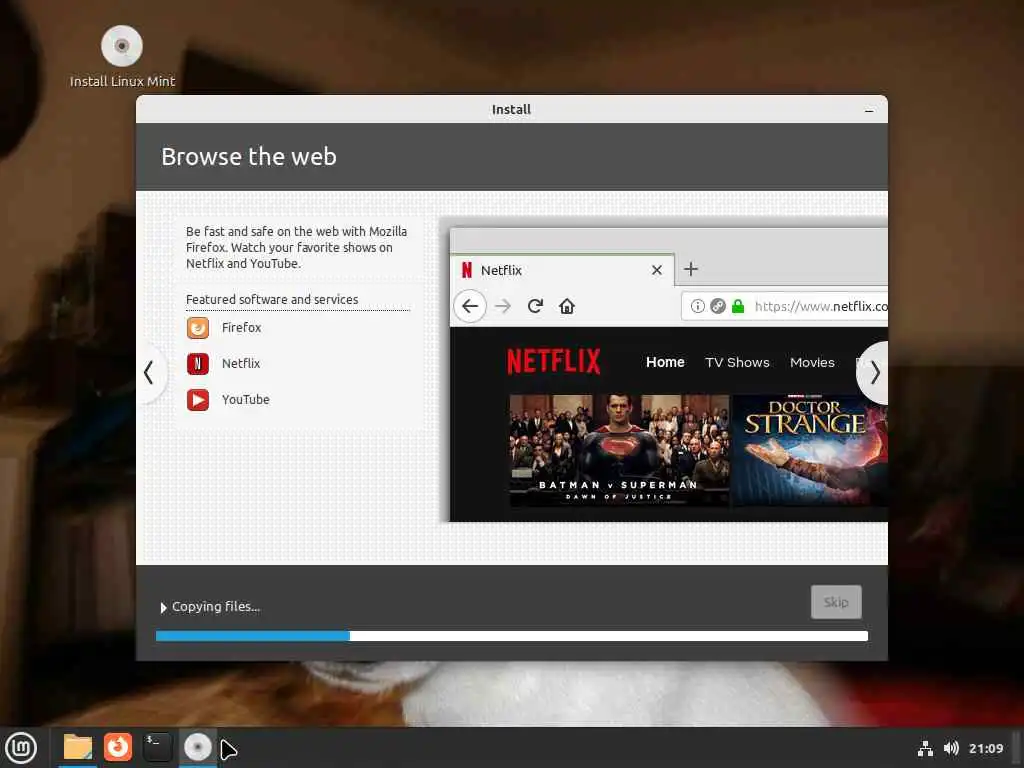Click the YouTube label in featured list
1024x768 pixels.
[246, 400]
